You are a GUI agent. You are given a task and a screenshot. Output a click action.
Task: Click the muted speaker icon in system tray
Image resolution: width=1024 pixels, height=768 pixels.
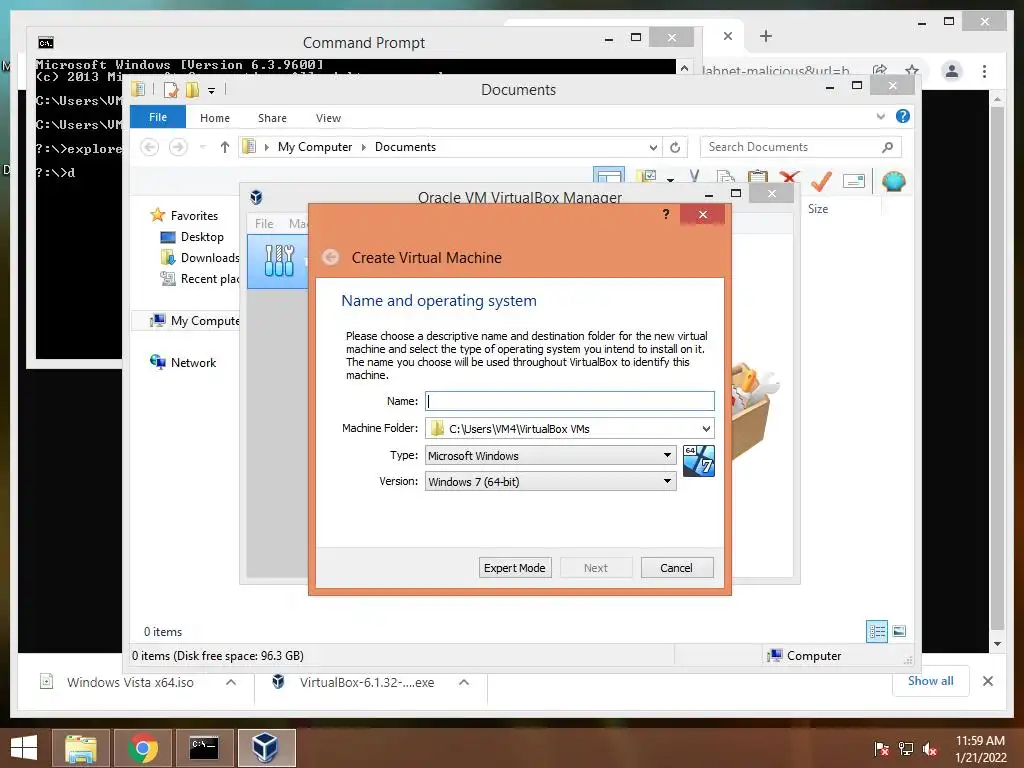930,749
